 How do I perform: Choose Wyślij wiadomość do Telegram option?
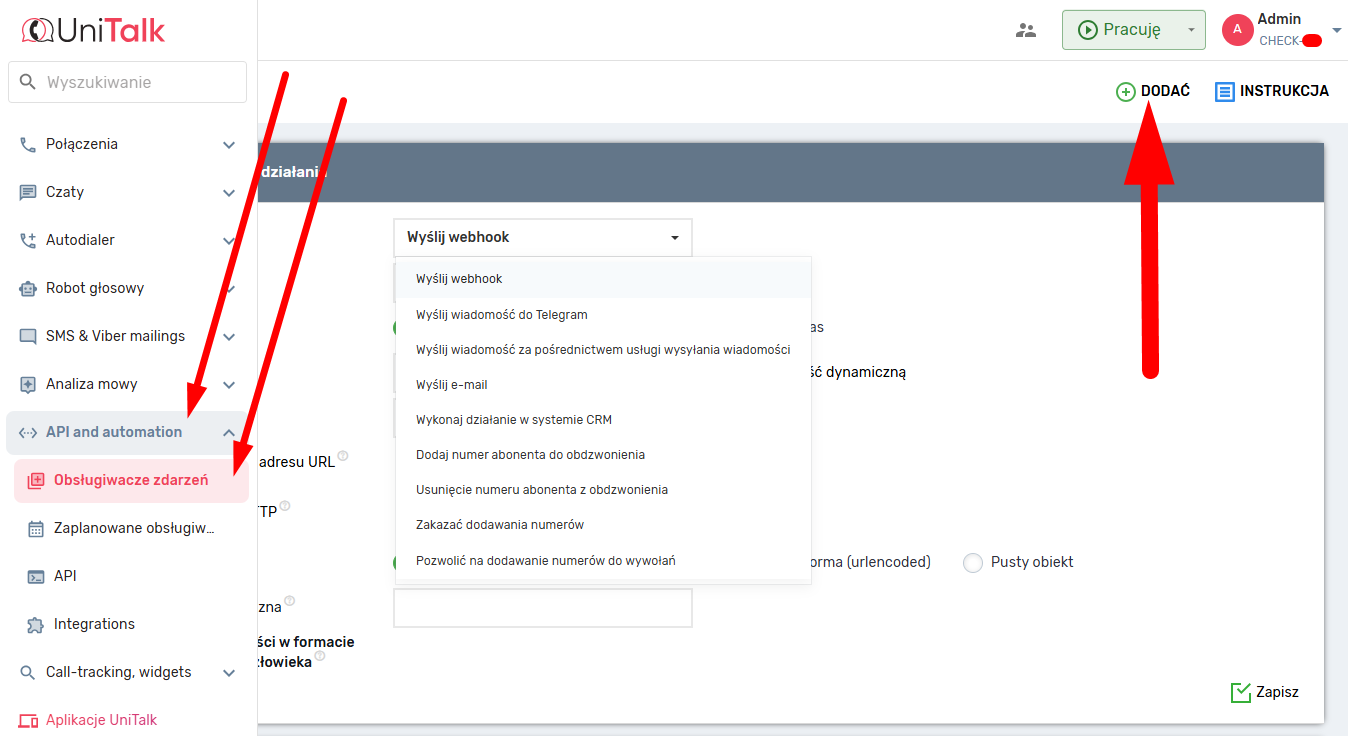click(x=502, y=315)
